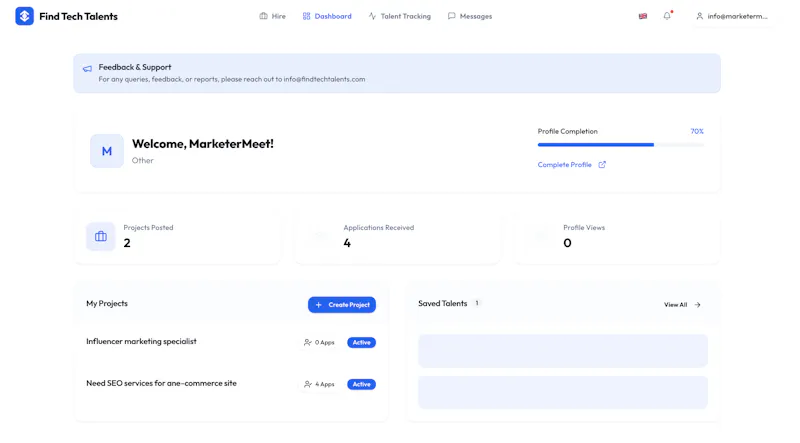Click the external link icon beside Complete Profile
800x443 pixels.
click(x=602, y=164)
